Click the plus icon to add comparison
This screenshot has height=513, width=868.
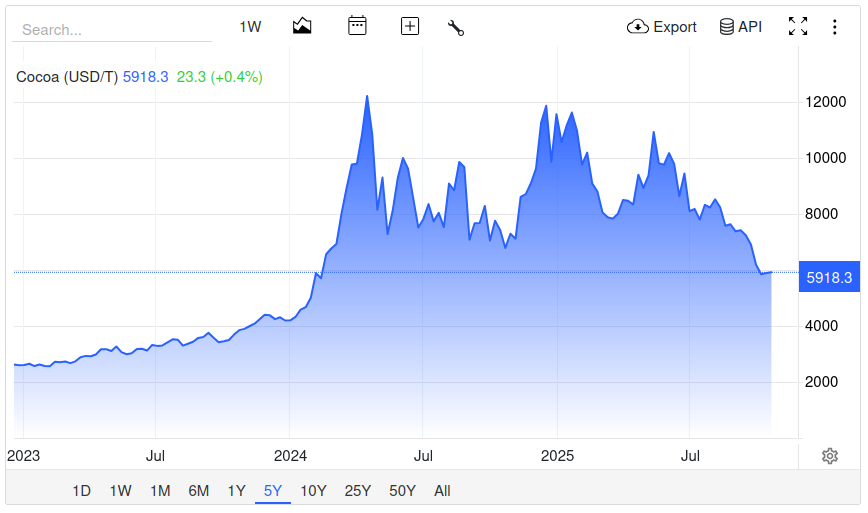[x=409, y=27]
